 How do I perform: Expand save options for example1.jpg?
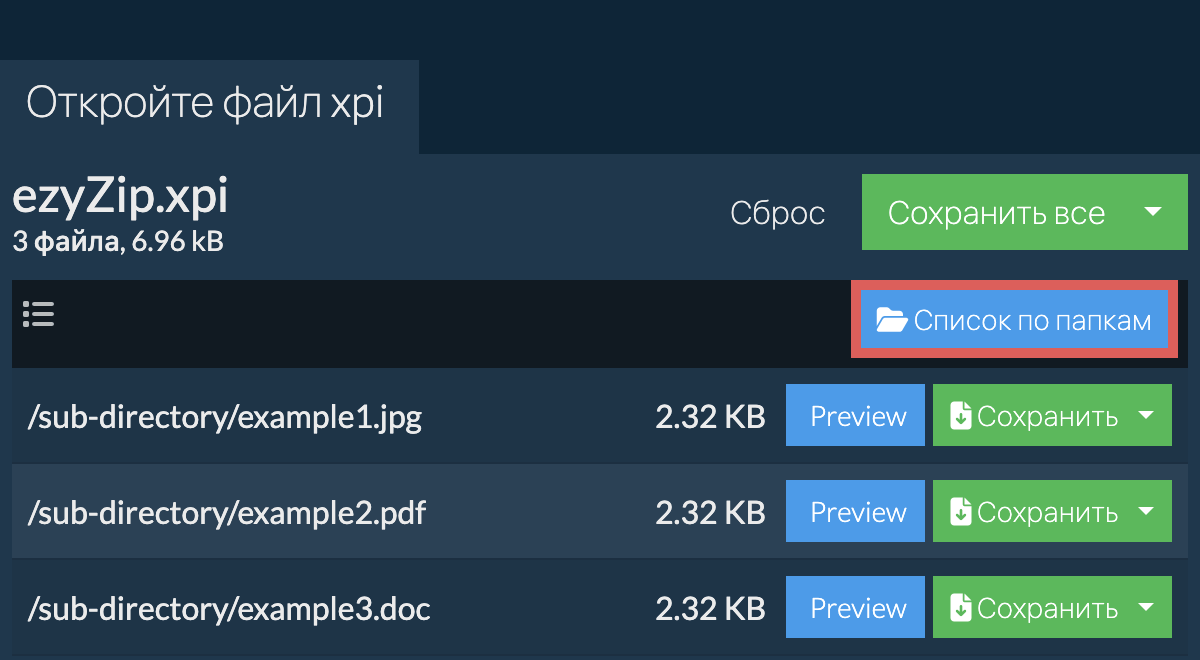1146,417
